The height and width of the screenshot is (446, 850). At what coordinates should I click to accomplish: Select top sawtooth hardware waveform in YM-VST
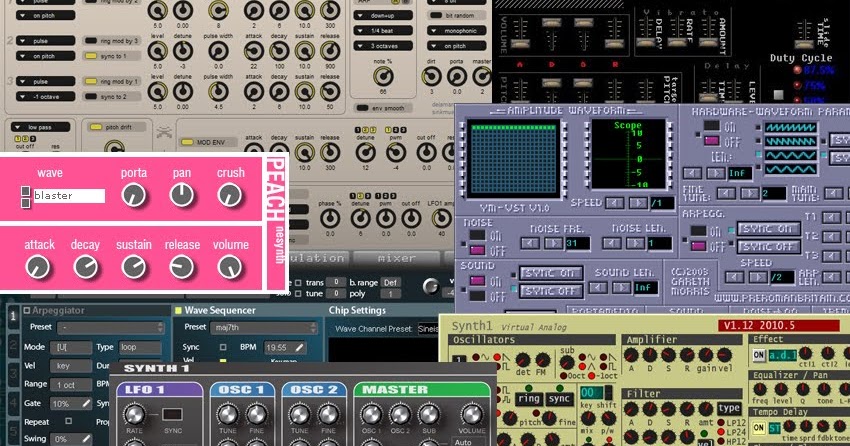point(790,127)
